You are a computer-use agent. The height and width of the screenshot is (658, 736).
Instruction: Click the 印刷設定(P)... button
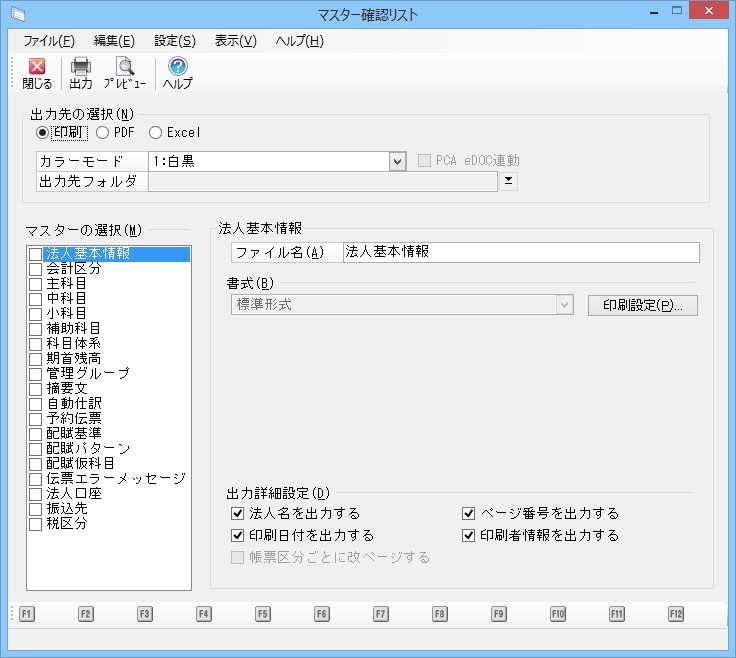(642, 305)
